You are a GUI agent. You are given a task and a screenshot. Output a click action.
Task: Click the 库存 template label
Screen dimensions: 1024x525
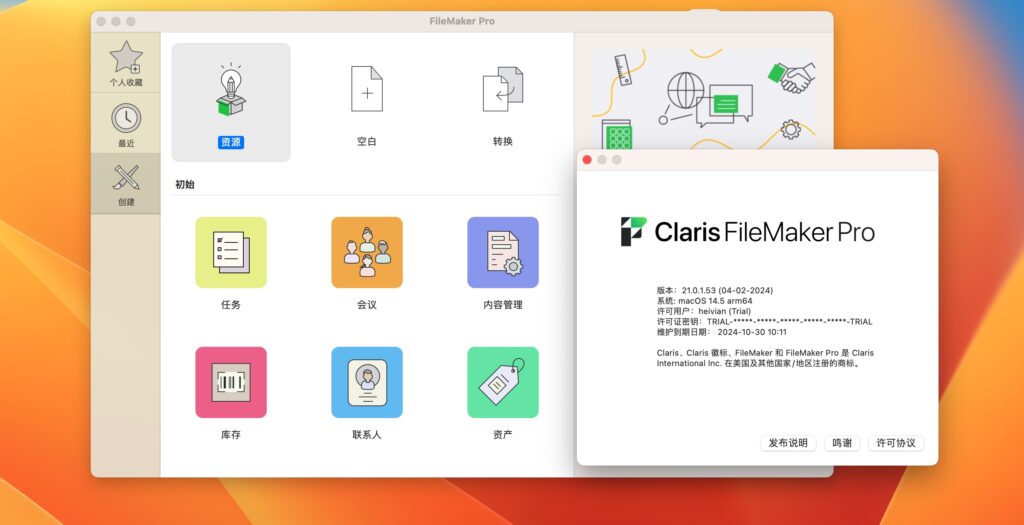tap(231, 435)
